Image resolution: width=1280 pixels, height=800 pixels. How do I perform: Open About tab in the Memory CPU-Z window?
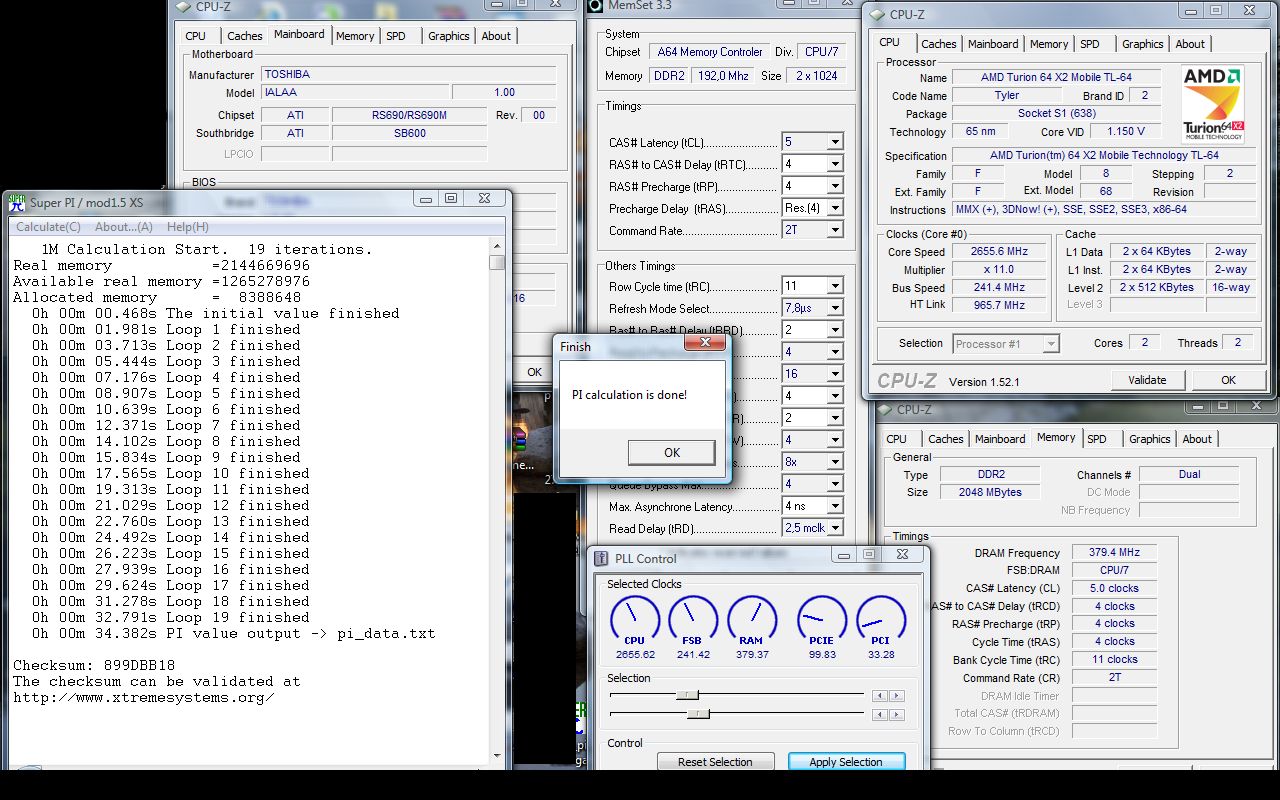[1197, 439]
